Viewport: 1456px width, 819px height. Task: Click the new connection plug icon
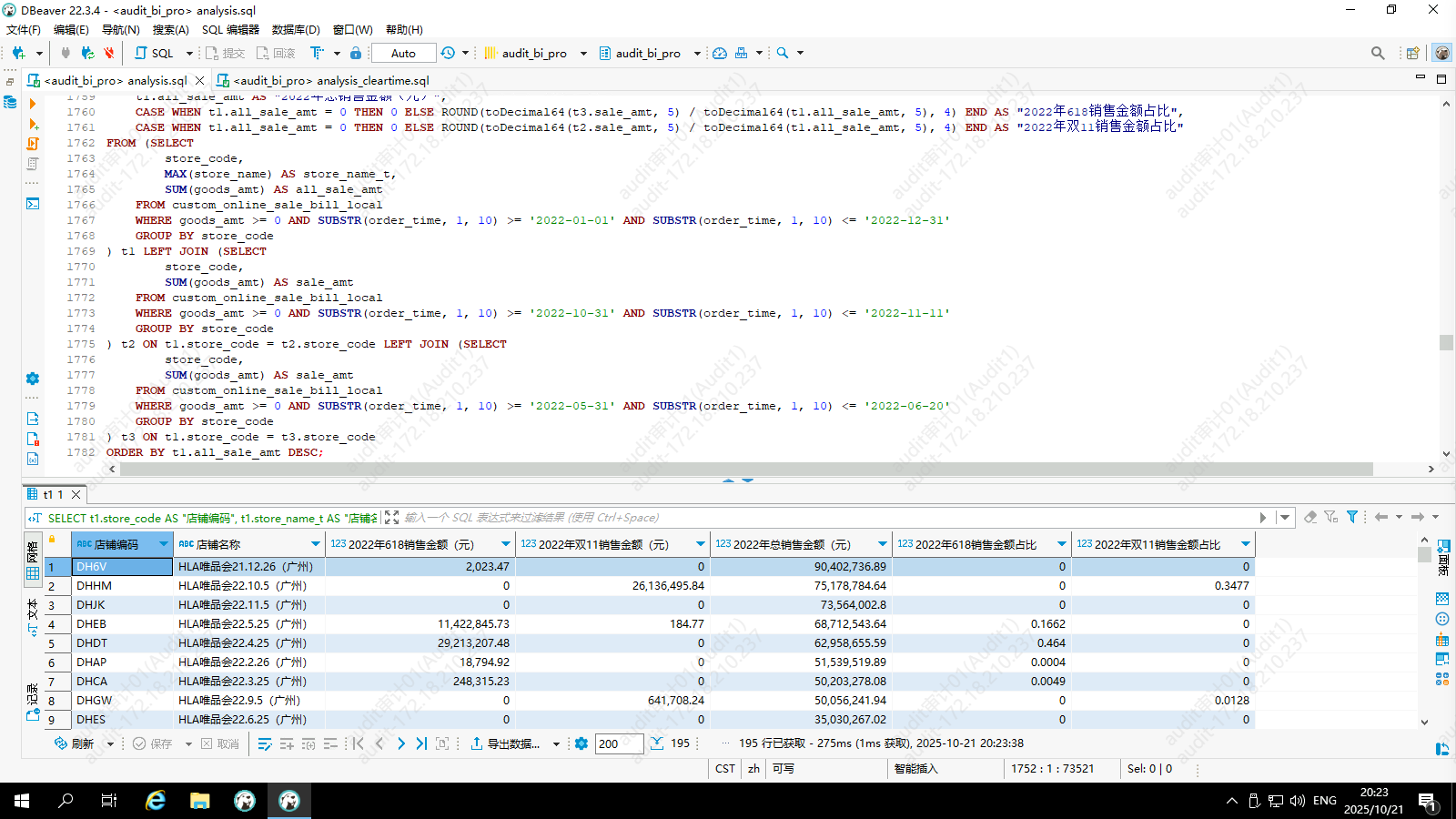pos(18,53)
